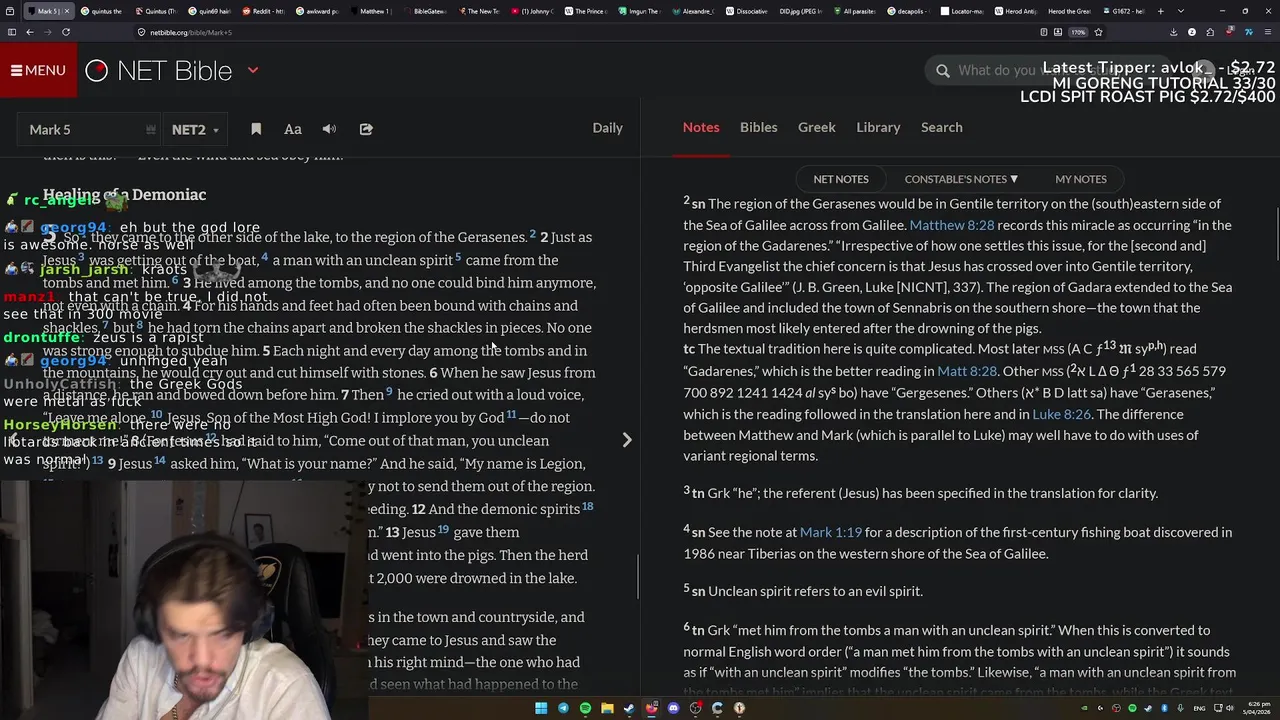Open Discord from the taskbar
This screenshot has height=720, width=1280.
tap(673, 708)
